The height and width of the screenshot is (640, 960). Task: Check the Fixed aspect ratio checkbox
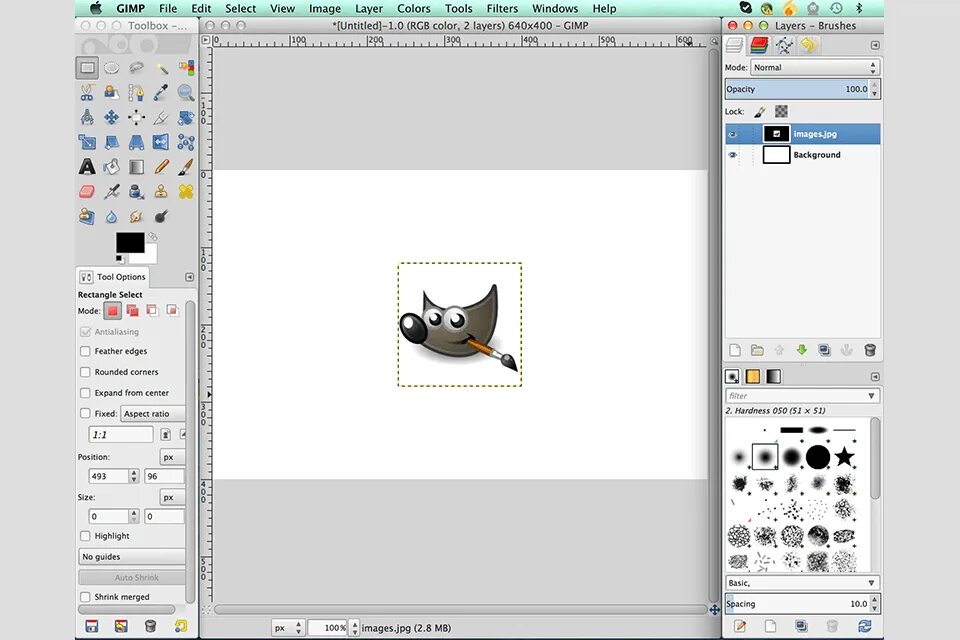pos(85,414)
